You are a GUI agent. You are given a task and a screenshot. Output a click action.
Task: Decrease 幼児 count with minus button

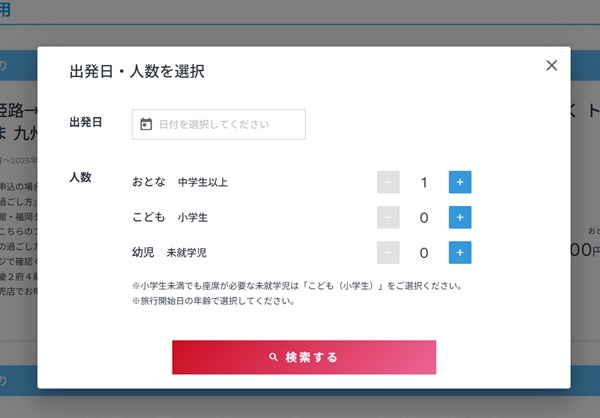click(388, 253)
